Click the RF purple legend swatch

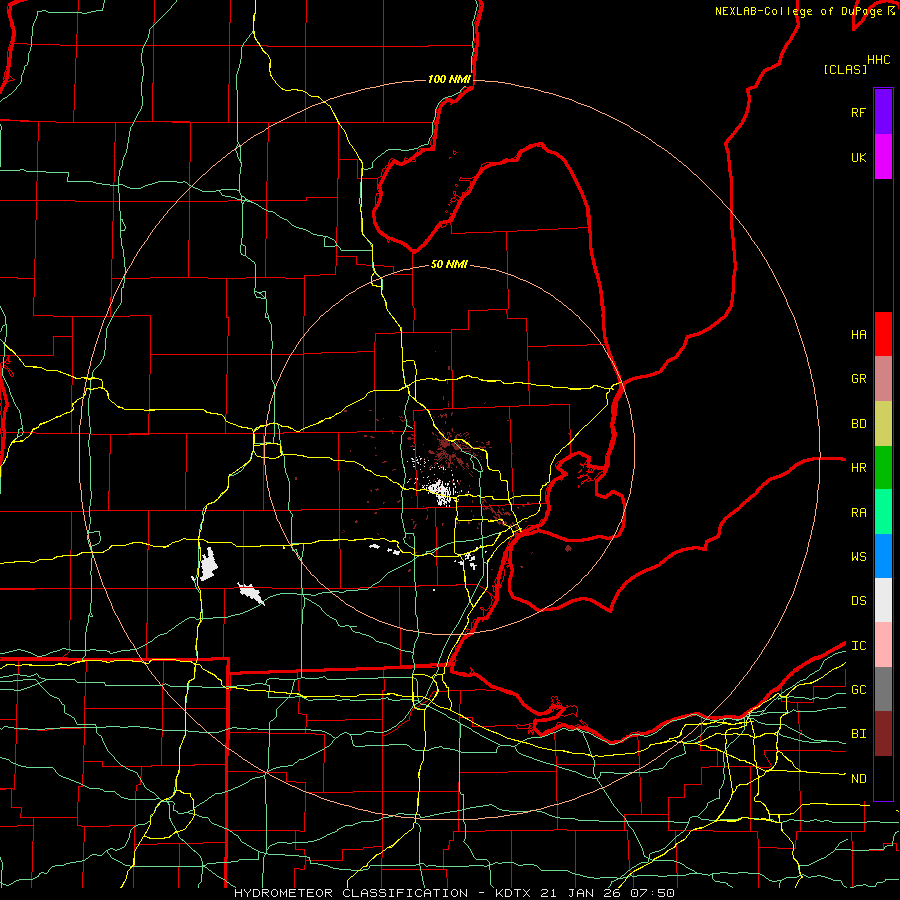click(883, 112)
